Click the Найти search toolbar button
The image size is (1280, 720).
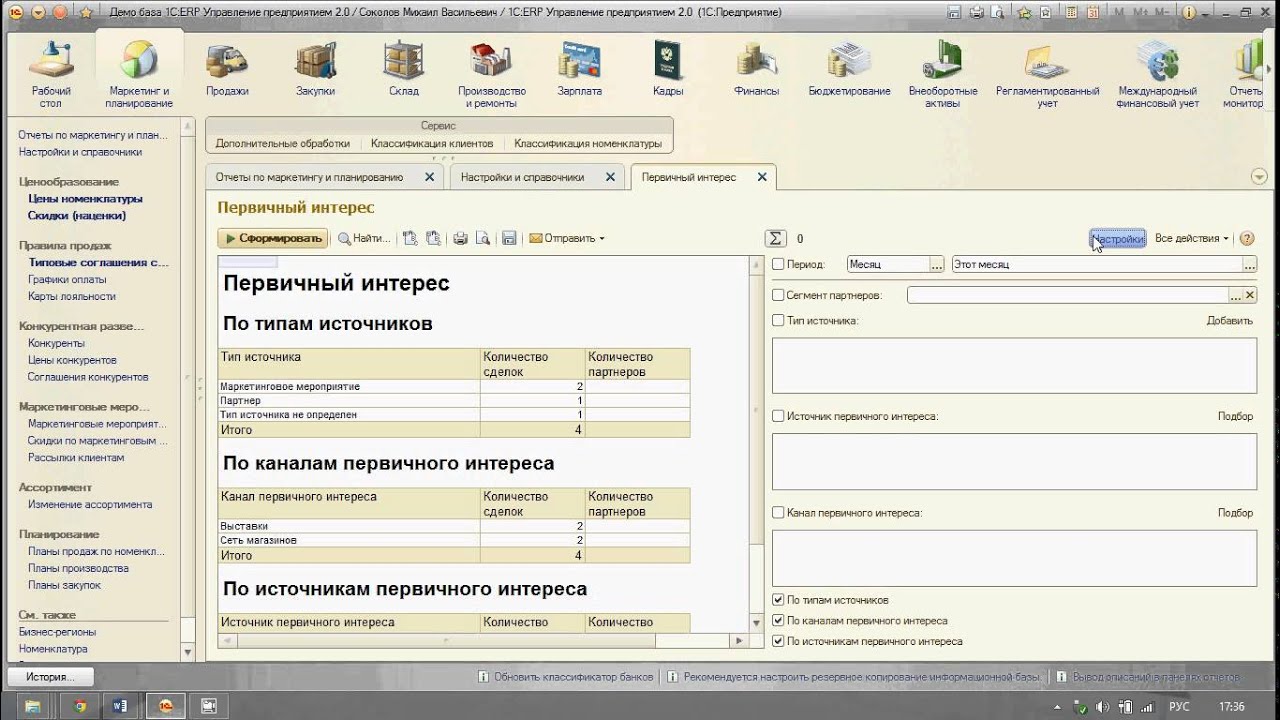click(x=364, y=238)
